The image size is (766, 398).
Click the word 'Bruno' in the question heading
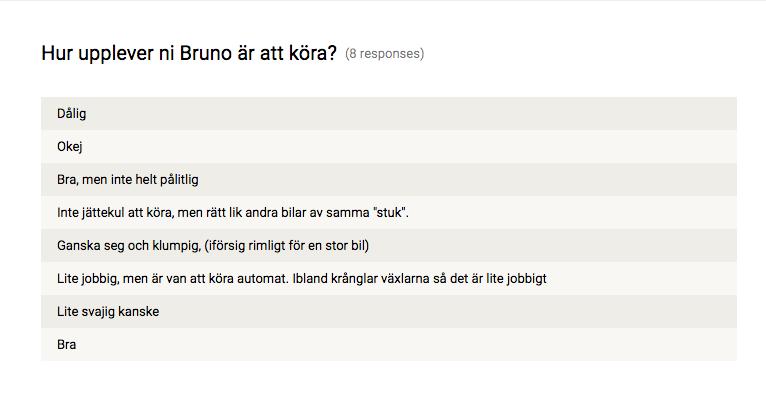coord(206,53)
